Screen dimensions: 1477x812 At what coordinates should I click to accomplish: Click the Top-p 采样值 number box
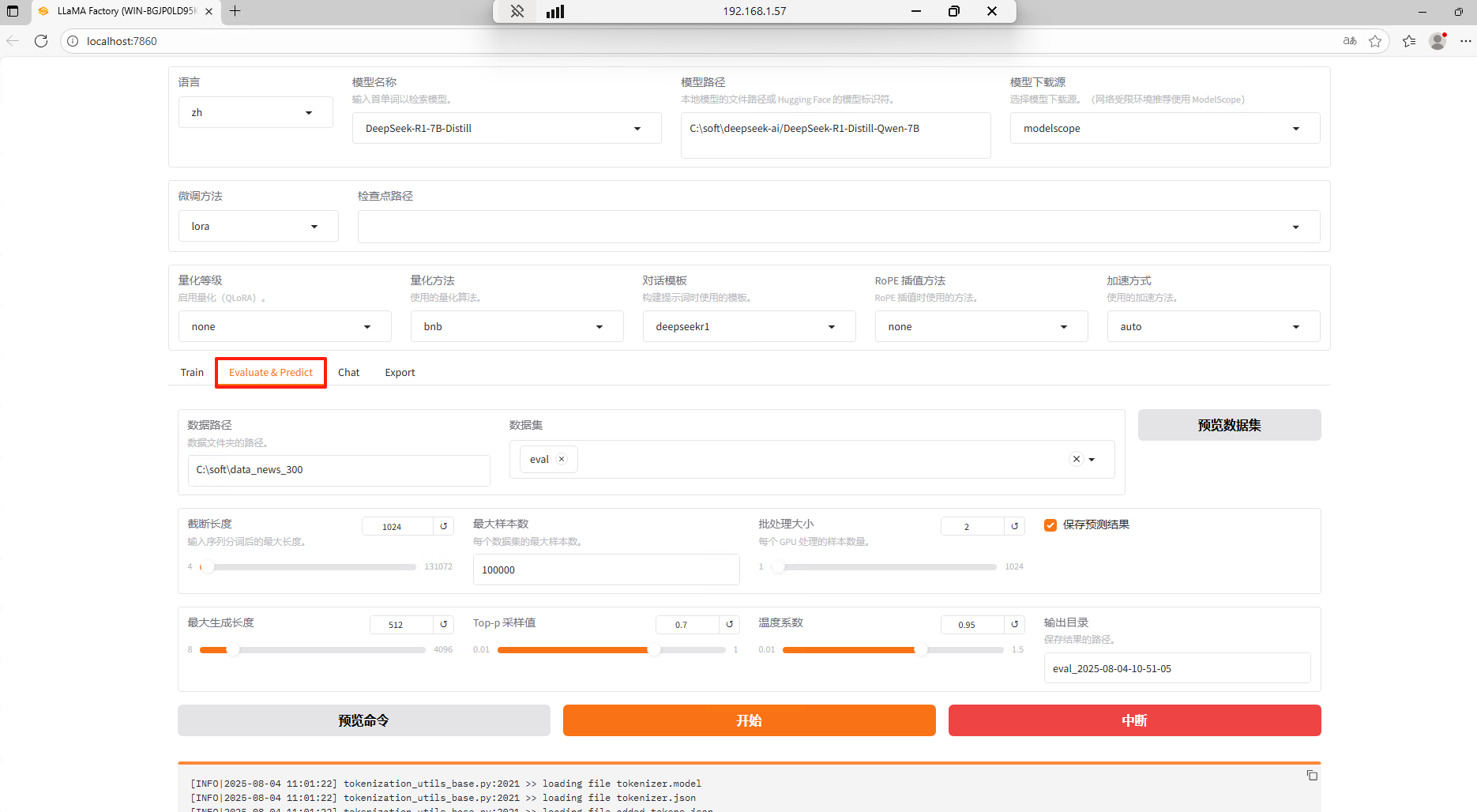click(x=687, y=625)
